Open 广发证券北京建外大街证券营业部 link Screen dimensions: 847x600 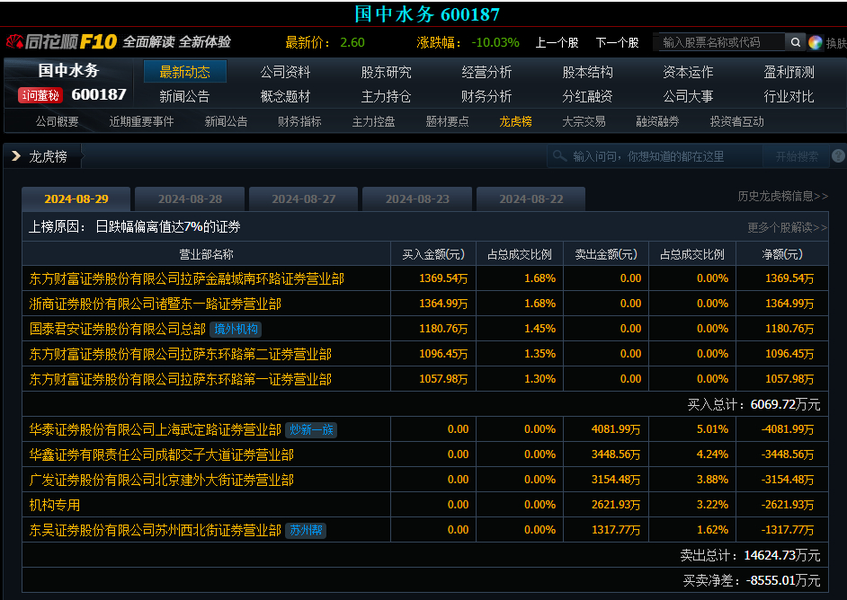click(x=162, y=480)
